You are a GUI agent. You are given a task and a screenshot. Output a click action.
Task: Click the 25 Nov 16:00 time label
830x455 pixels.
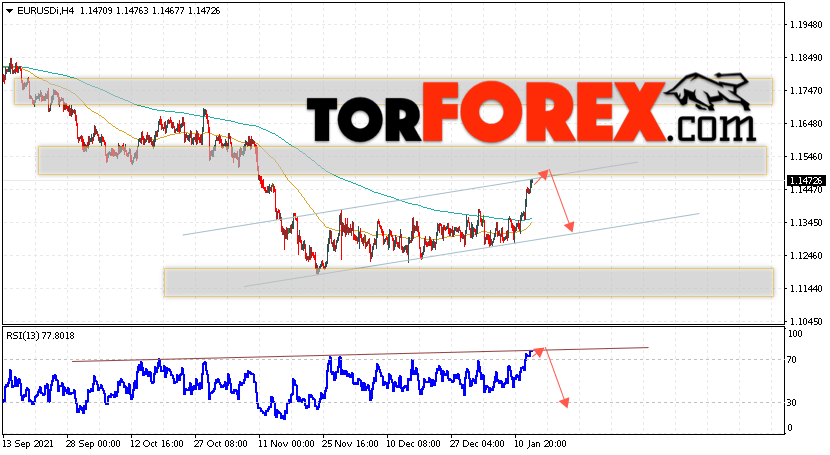pos(350,443)
